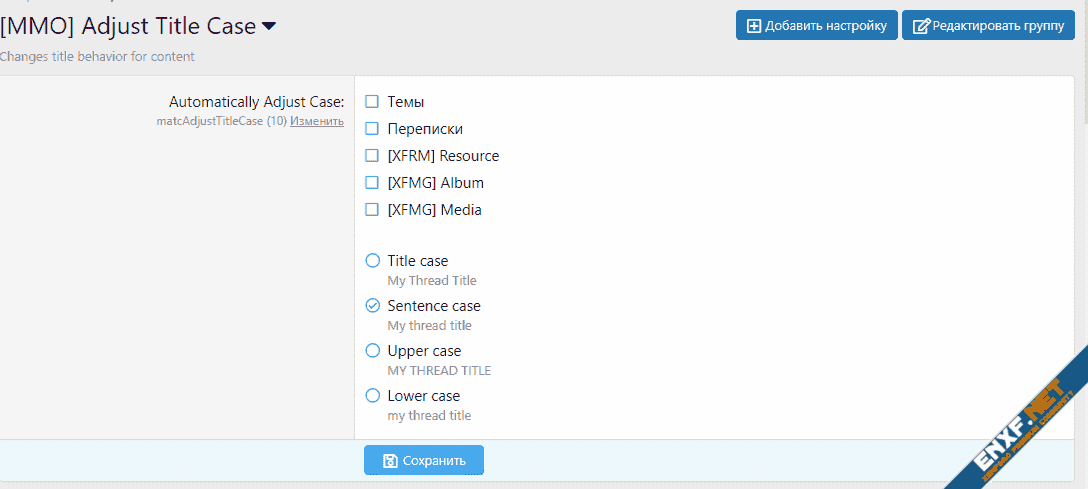Tick the Переписки checkbox
1088x489 pixels.
pyautogui.click(x=372, y=129)
